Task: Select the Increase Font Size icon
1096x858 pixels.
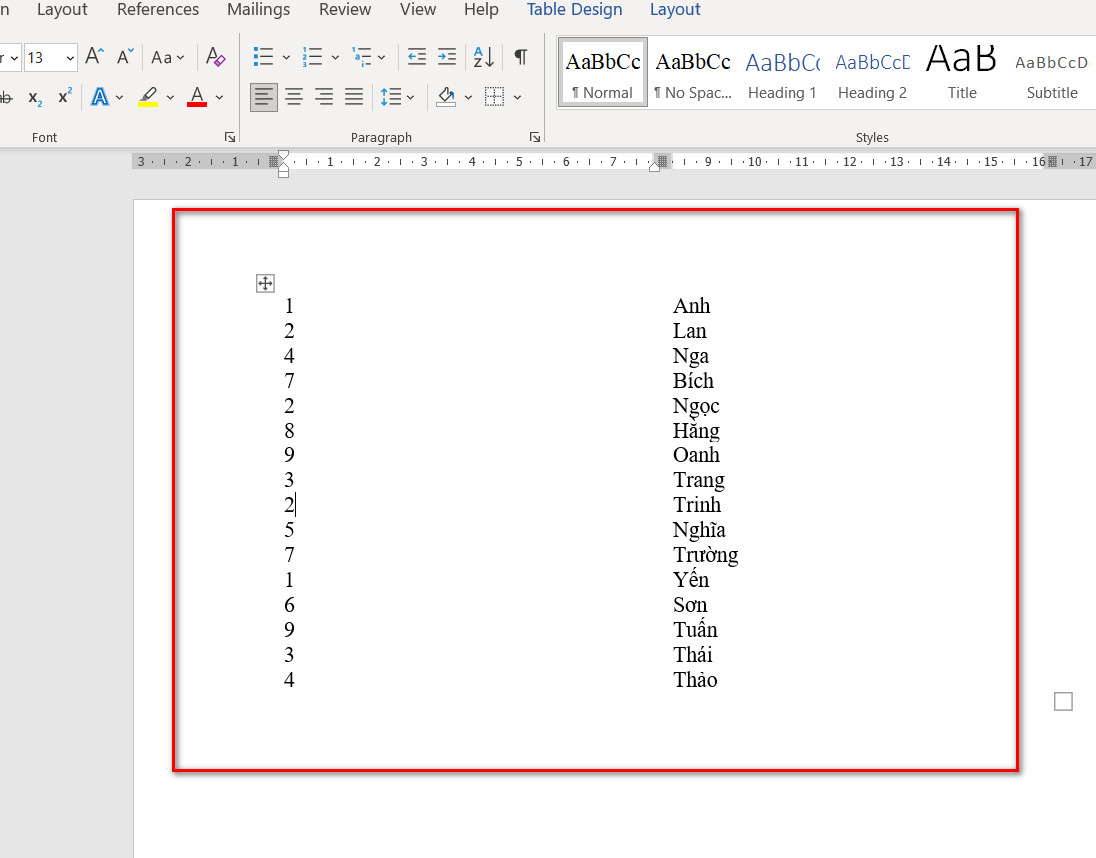Action: coord(94,57)
